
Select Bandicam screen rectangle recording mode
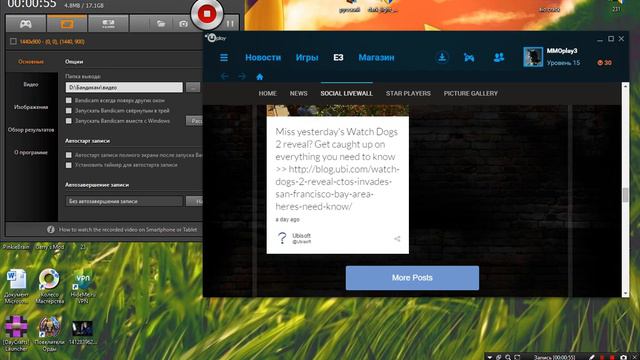pos(67,24)
